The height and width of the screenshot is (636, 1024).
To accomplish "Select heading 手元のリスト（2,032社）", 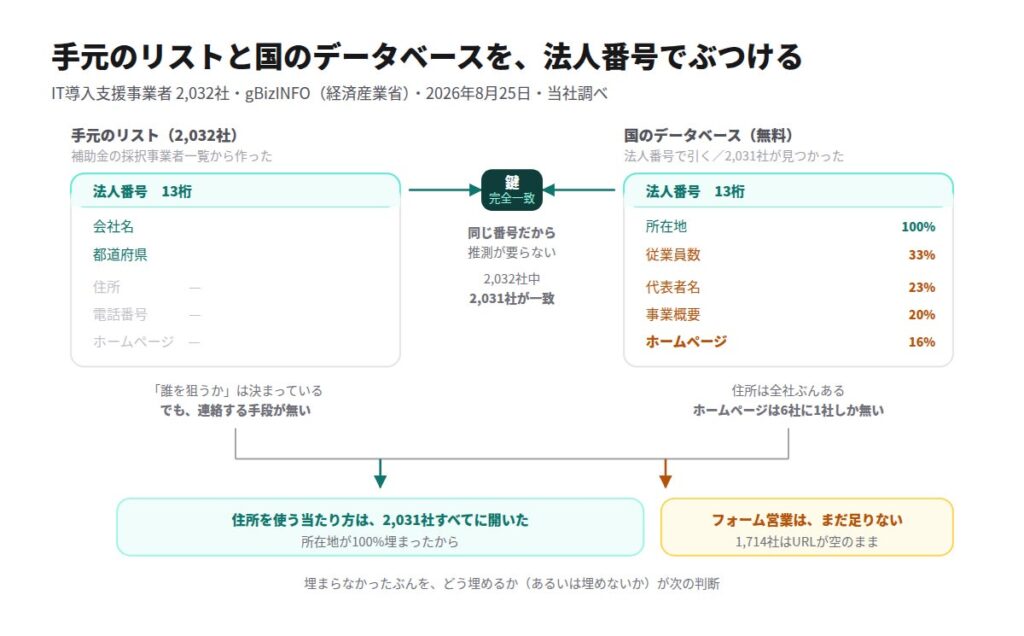I will (154, 135).
